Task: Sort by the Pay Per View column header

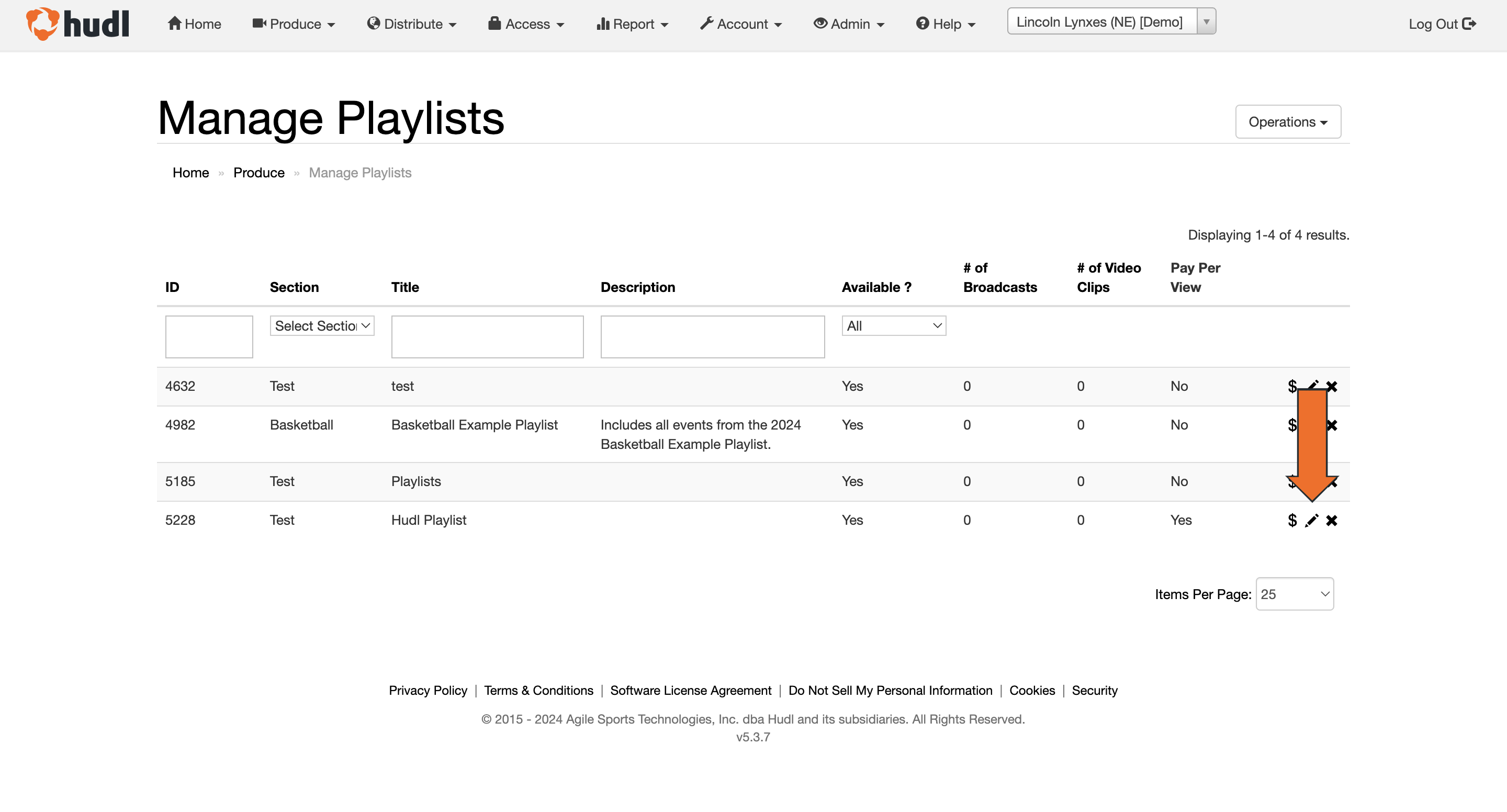Action: [1195, 277]
